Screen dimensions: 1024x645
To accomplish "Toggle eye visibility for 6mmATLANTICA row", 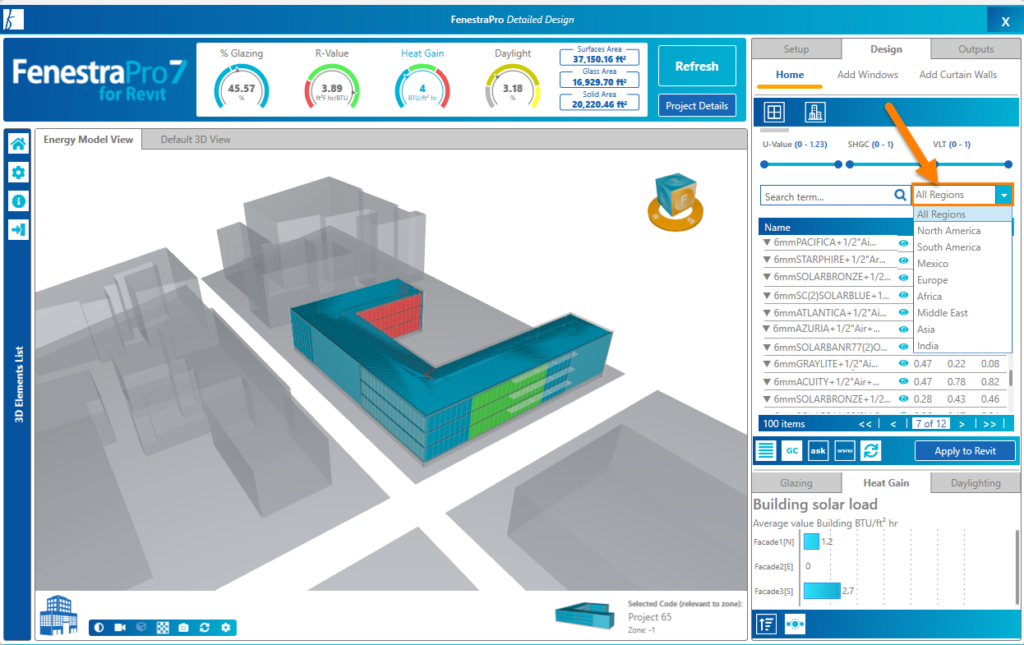I will tap(903, 313).
